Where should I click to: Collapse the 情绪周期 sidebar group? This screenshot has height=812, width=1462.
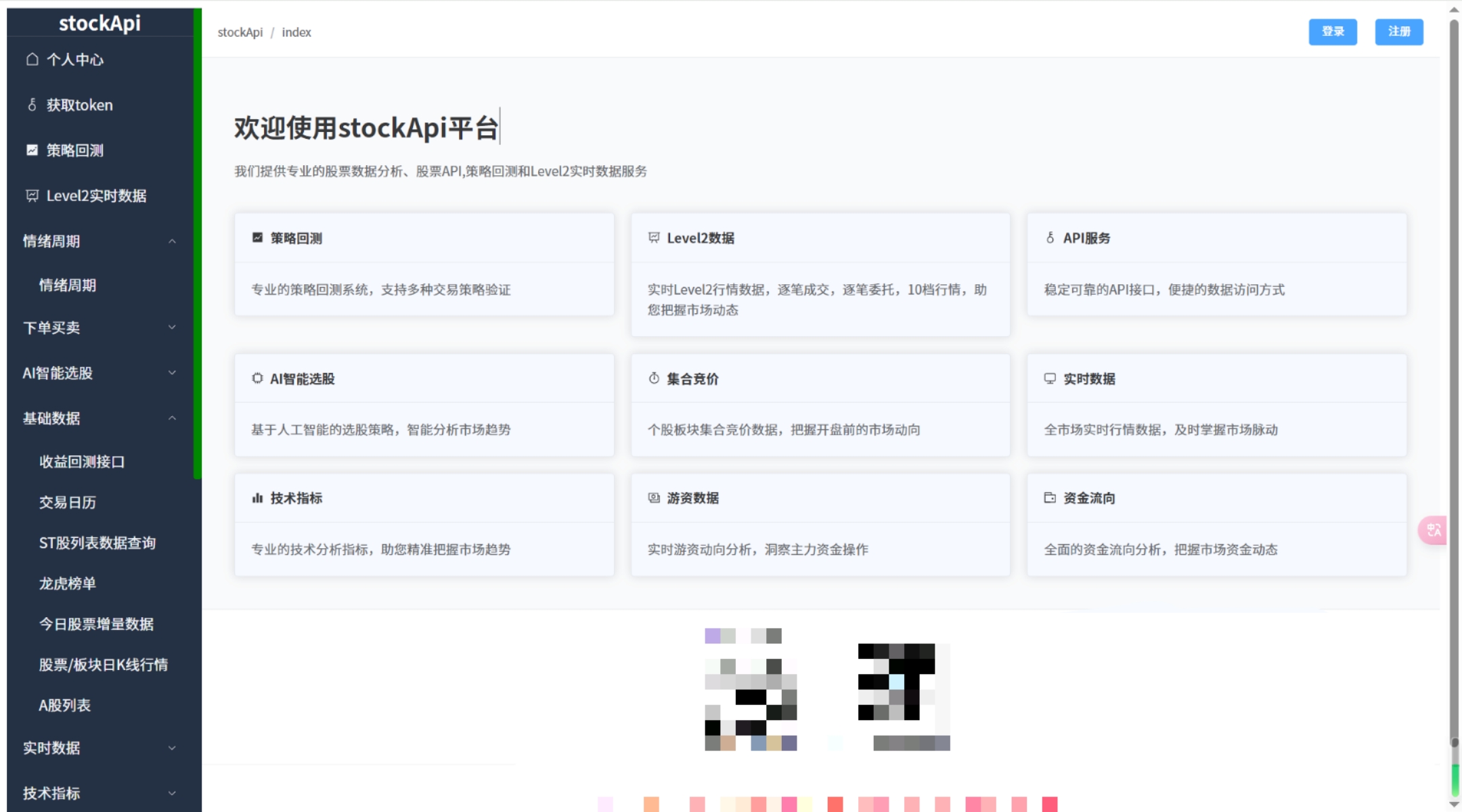172,241
